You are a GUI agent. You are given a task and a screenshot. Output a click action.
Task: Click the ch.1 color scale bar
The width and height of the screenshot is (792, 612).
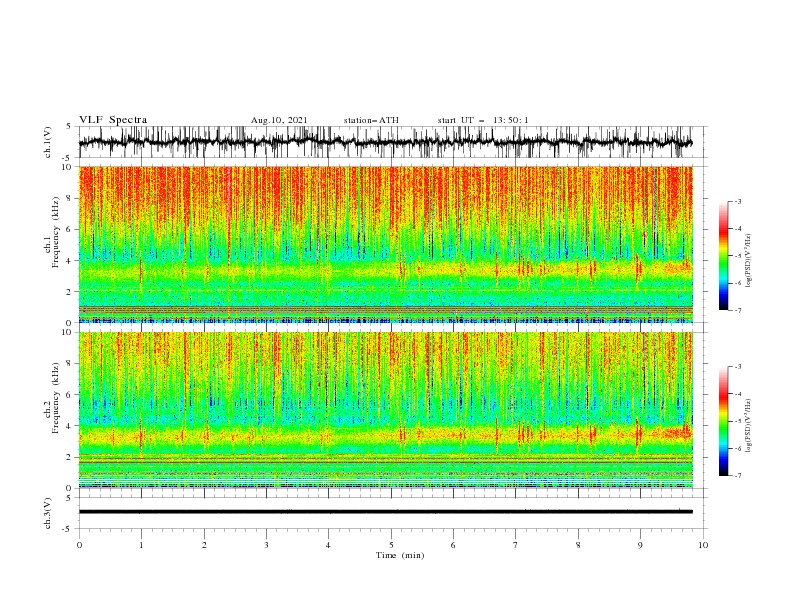coord(724,256)
